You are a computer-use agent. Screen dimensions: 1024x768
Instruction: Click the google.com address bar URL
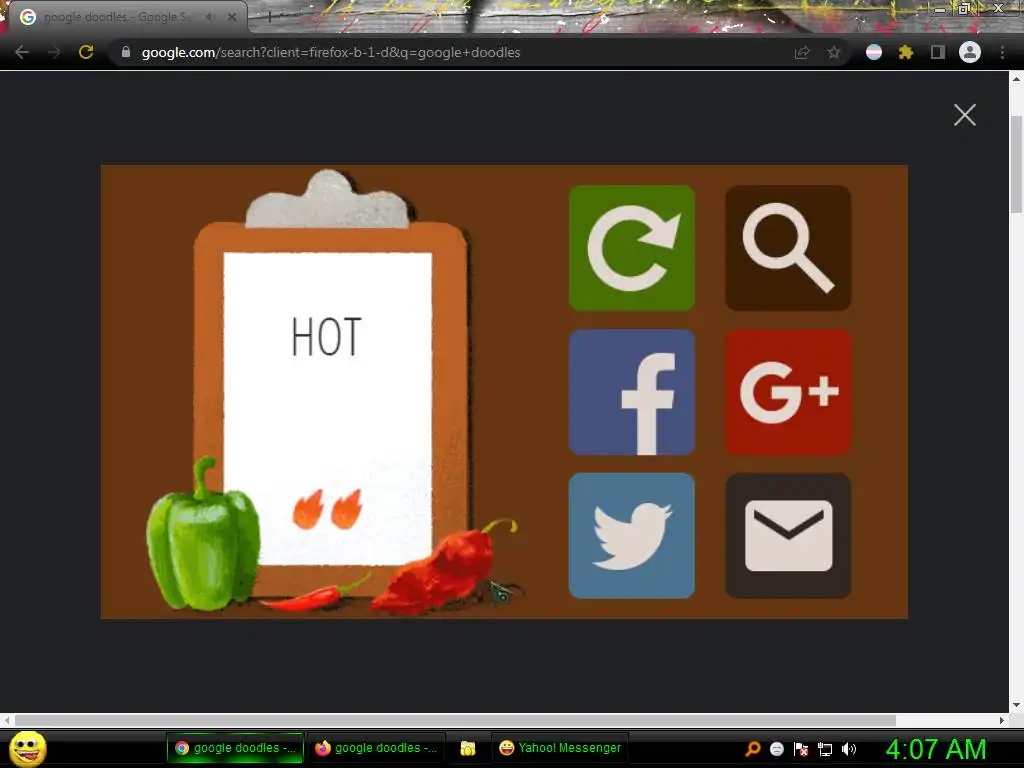click(x=330, y=52)
